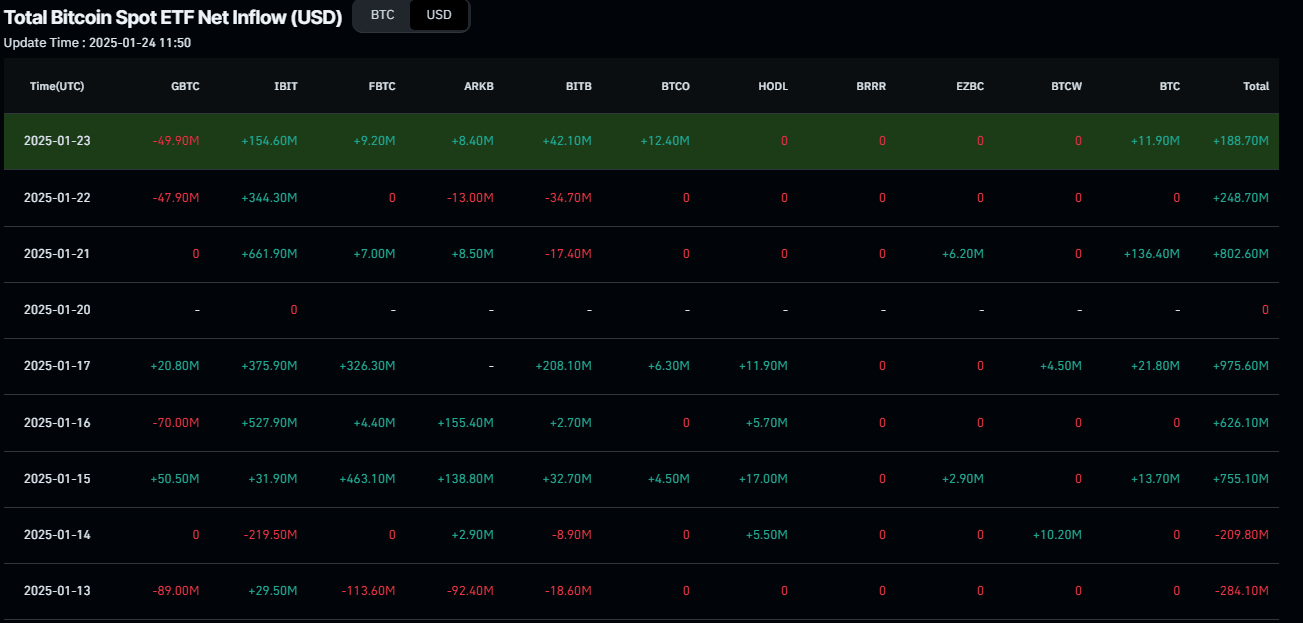The height and width of the screenshot is (623, 1303).
Task: Click the IBIT column header
Action: pyautogui.click(x=285, y=86)
